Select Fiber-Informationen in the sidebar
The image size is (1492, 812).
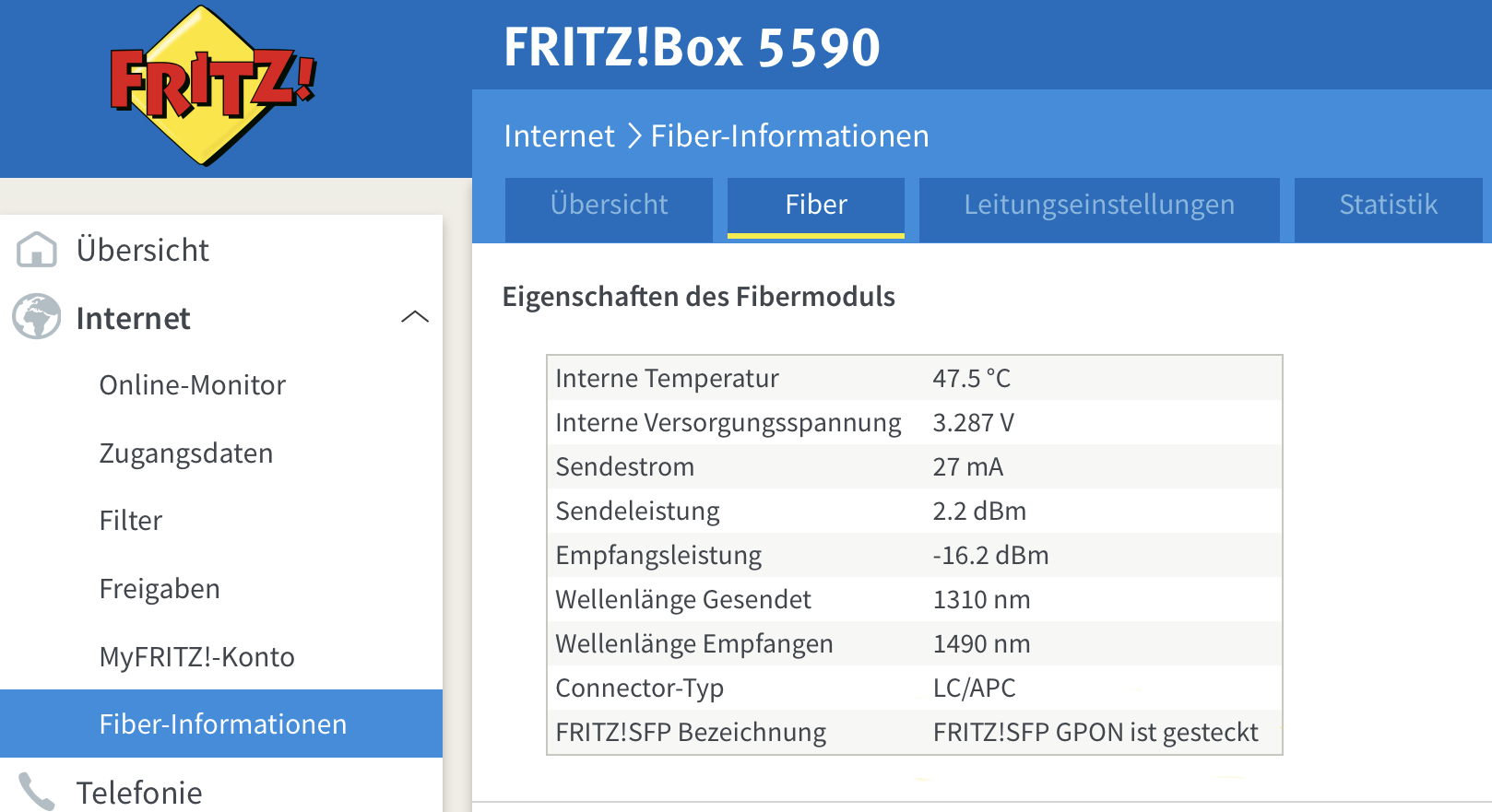click(221, 724)
